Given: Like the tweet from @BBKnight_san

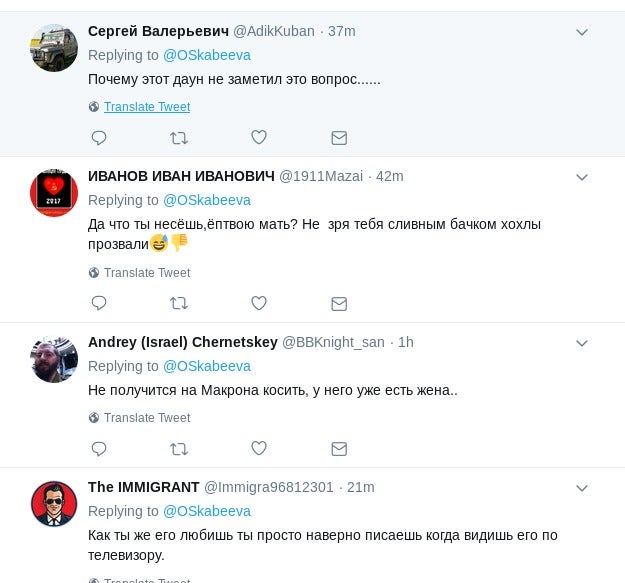Looking at the screenshot, I should [259, 449].
